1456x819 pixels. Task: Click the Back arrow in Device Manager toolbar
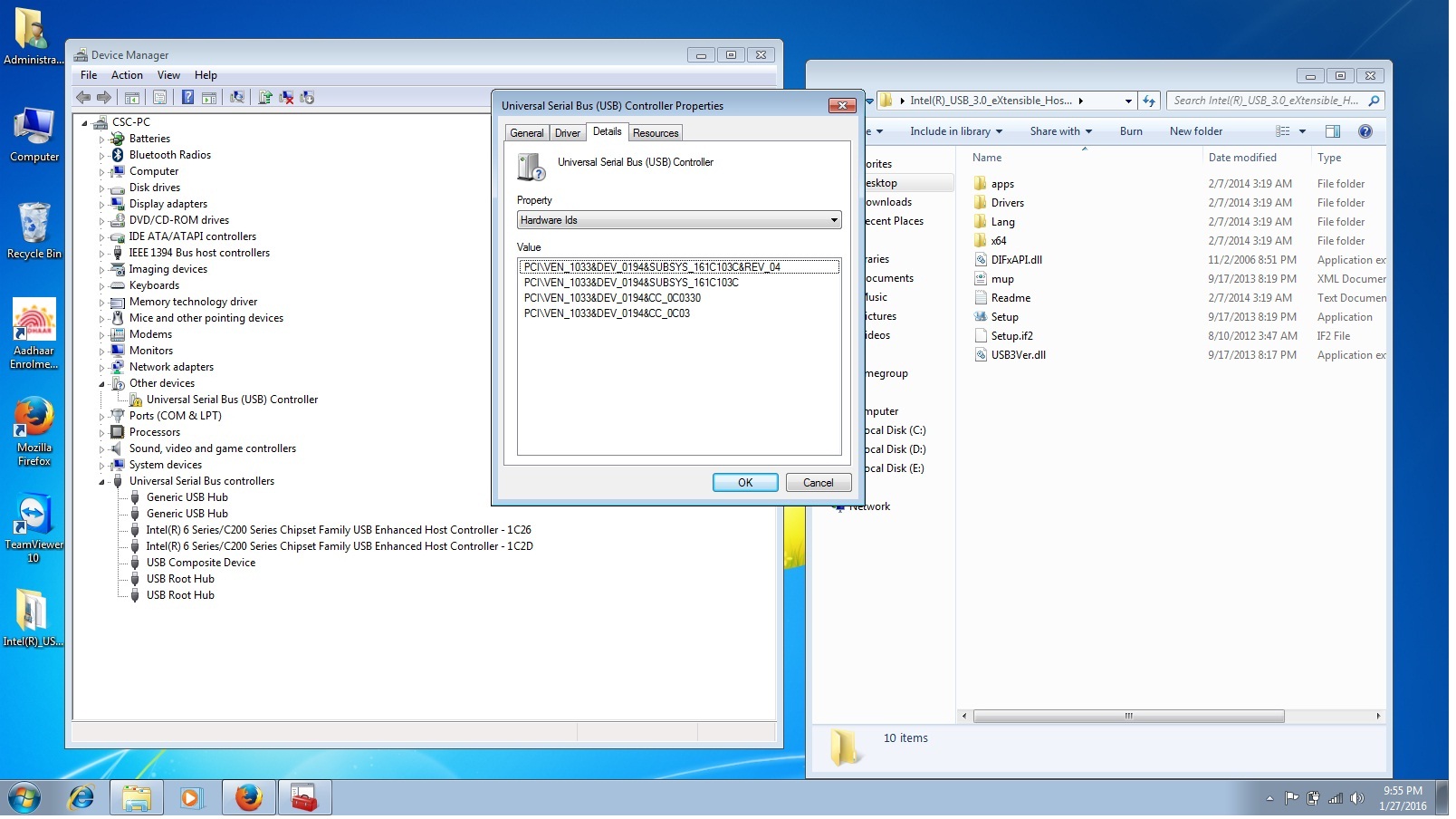83,98
